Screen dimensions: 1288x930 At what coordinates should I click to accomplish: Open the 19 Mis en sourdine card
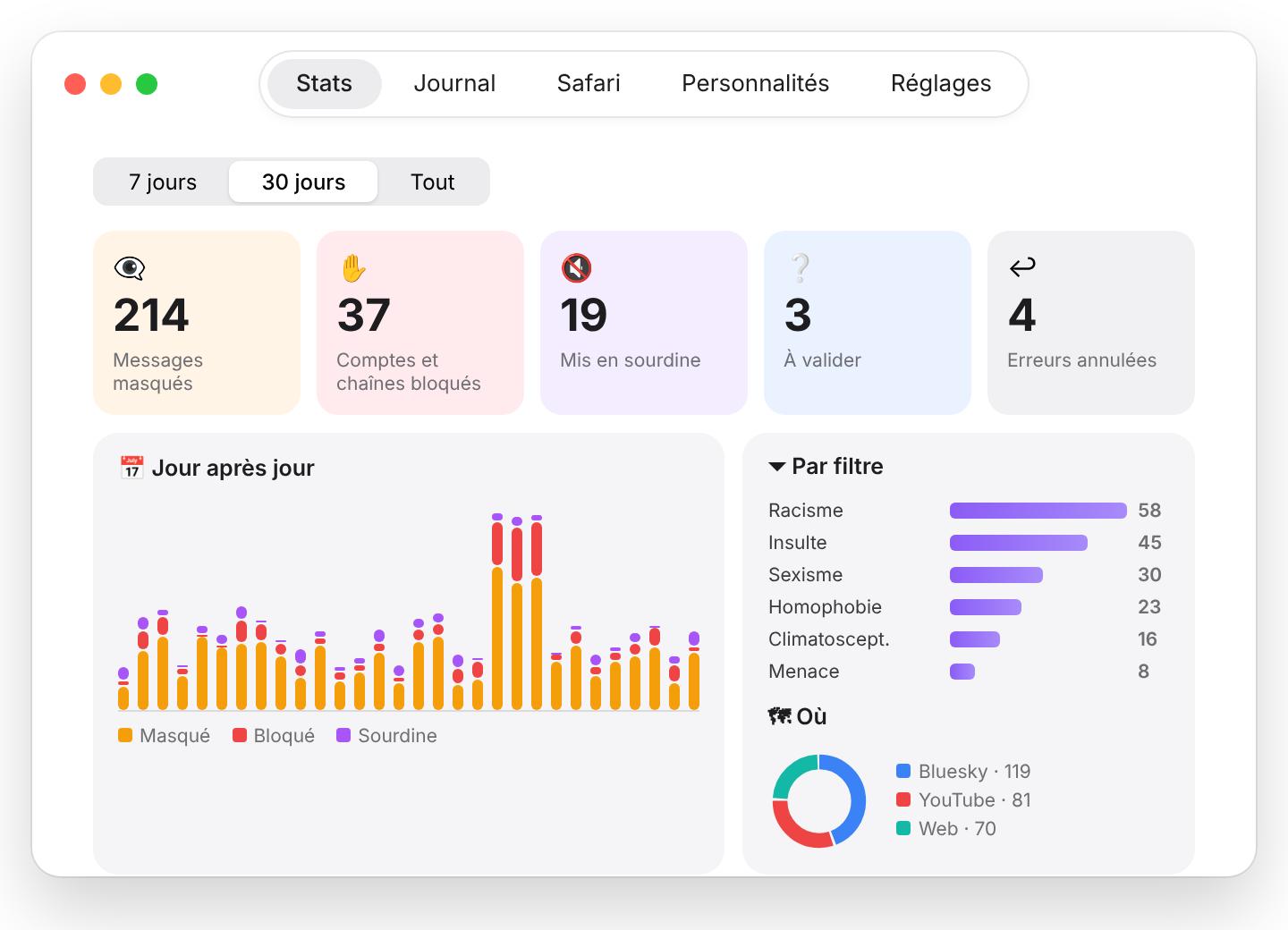(644, 323)
